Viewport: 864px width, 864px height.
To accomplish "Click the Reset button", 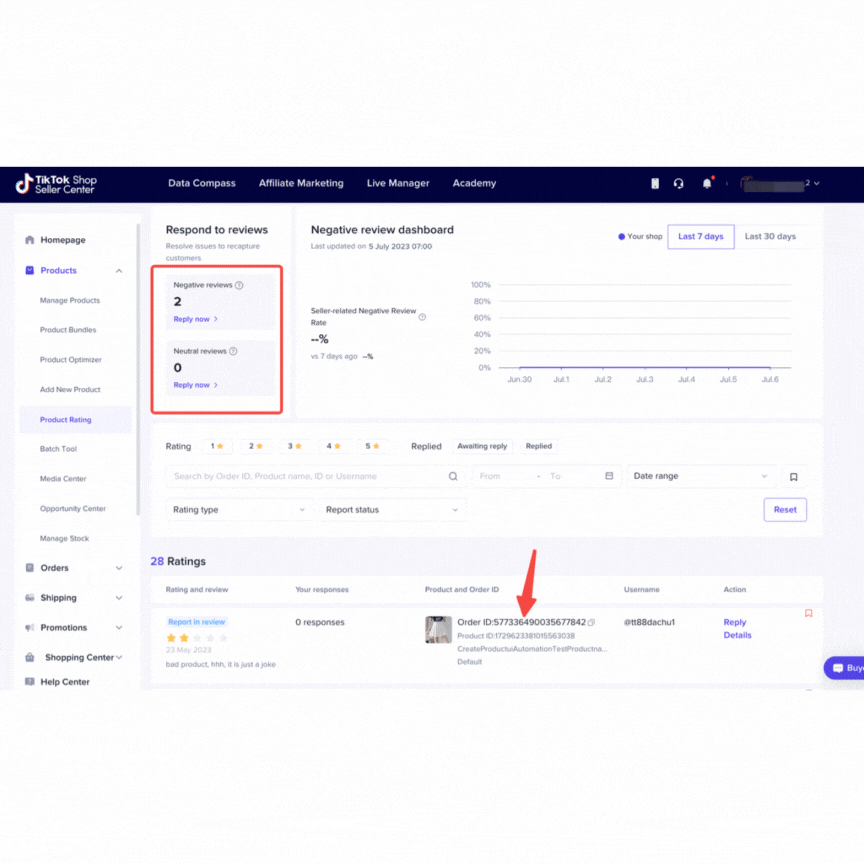I will pos(785,510).
